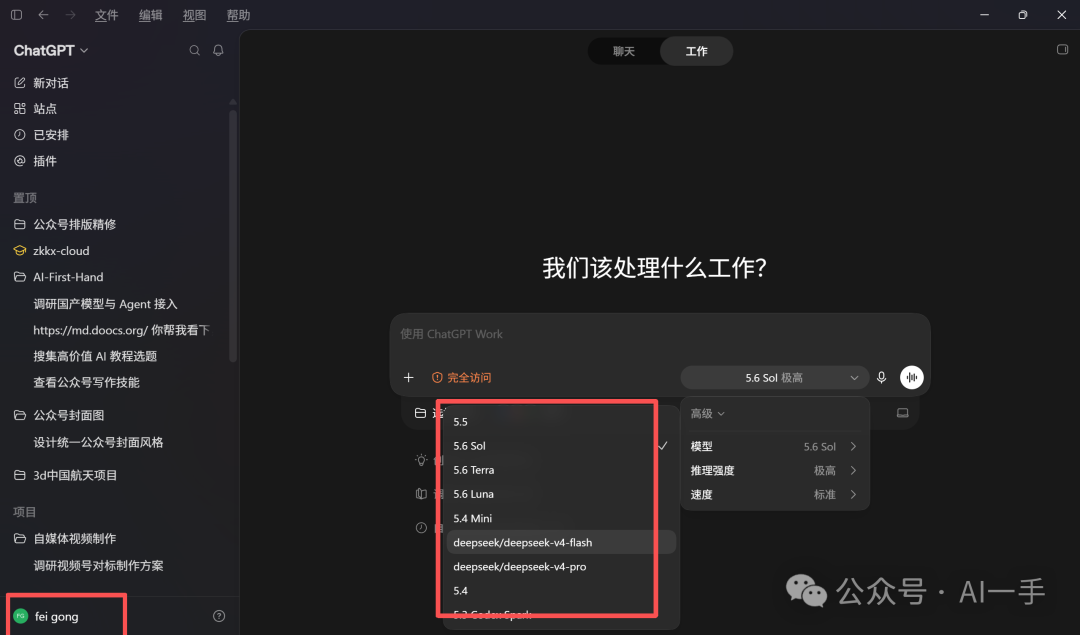
Task: Open conversation 搜集高价值 AI 教程选题
Action: tap(95, 356)
